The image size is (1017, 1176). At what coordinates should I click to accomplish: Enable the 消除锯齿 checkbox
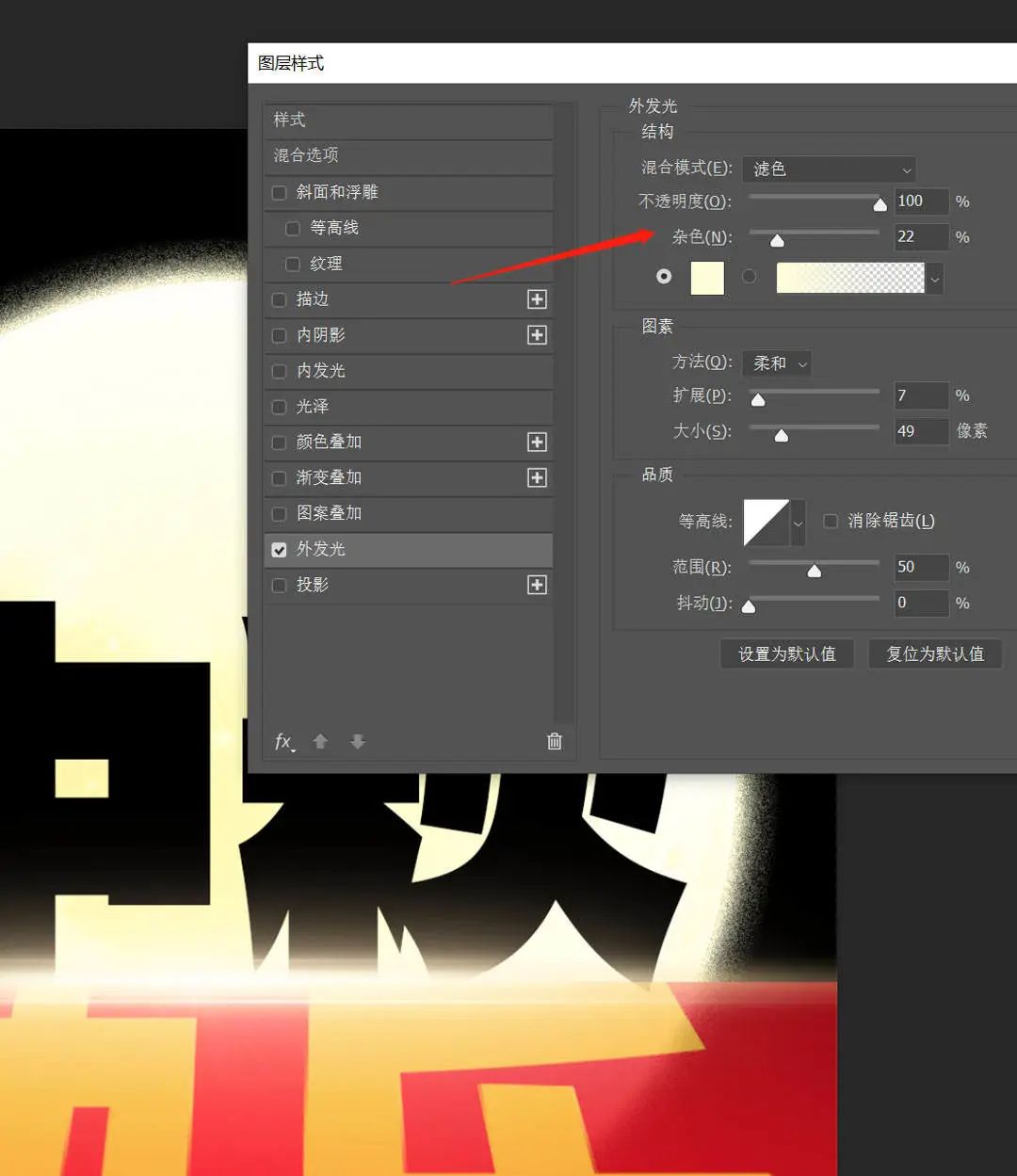pyautogui.click(x=831, y=522)
